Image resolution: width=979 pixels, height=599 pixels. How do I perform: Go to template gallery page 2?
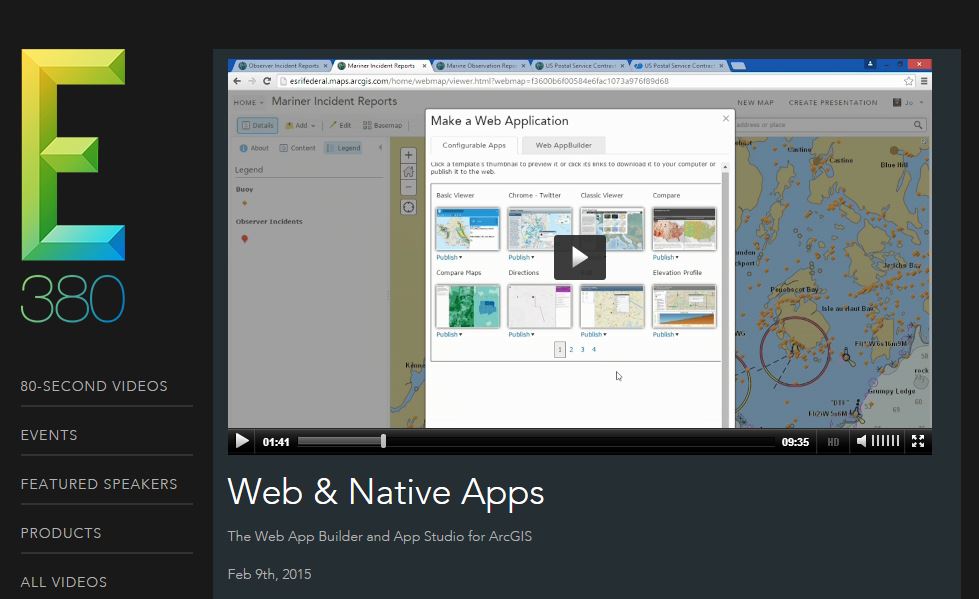[571, 350]
